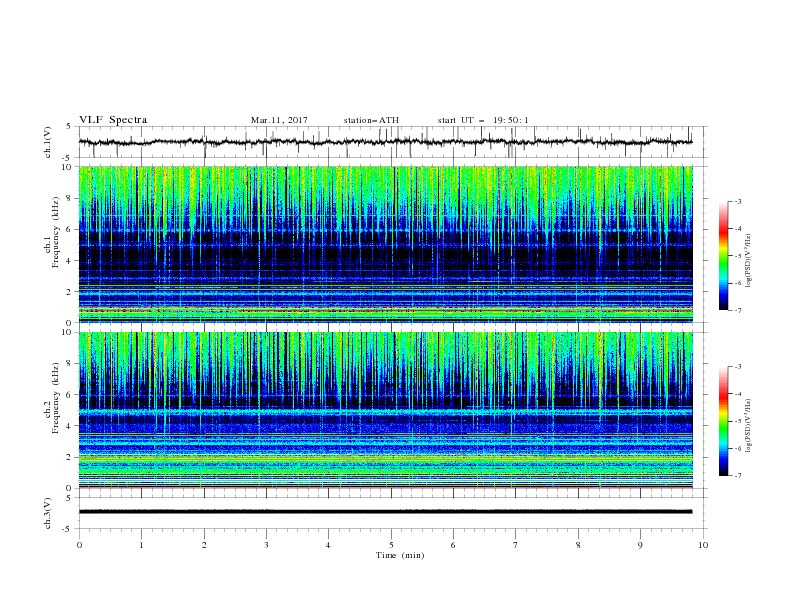The height and width of the screenshot is (612, 792).
Task: Click the "-3" tick on ch.2 color bar
Action: click(738, 367)
